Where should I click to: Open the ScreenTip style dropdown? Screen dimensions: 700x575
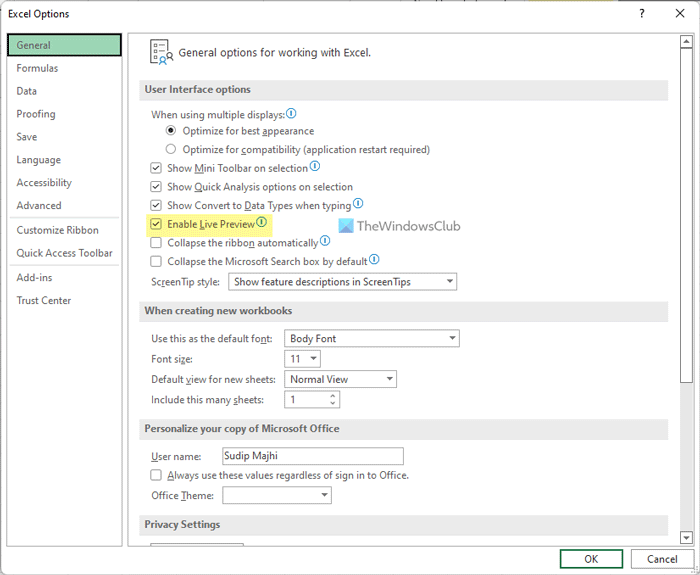pos(342,282)
